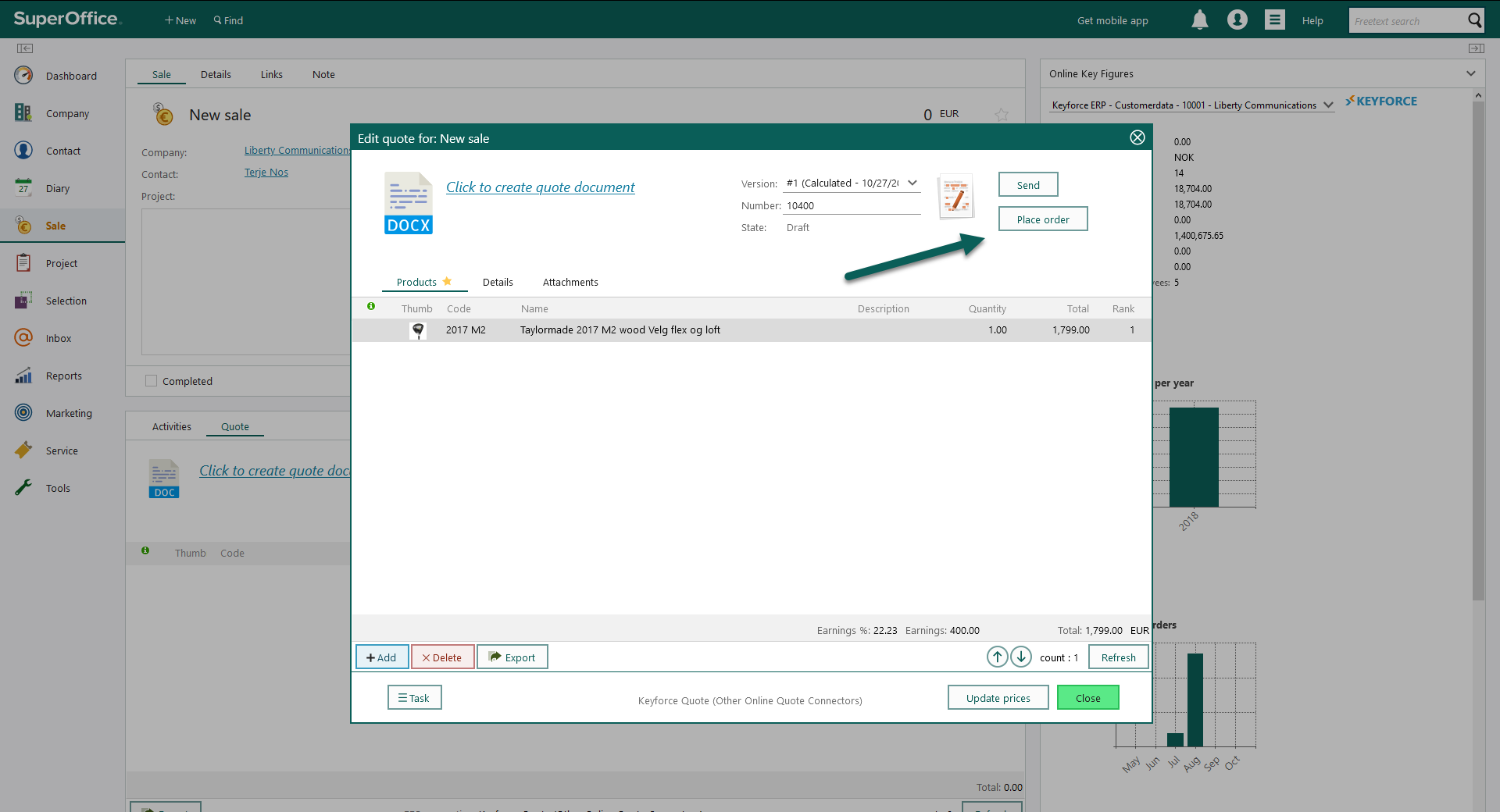1500x812 pixels.
Task: Open the quote preview document icon
Action: click(x=956, y=196)
